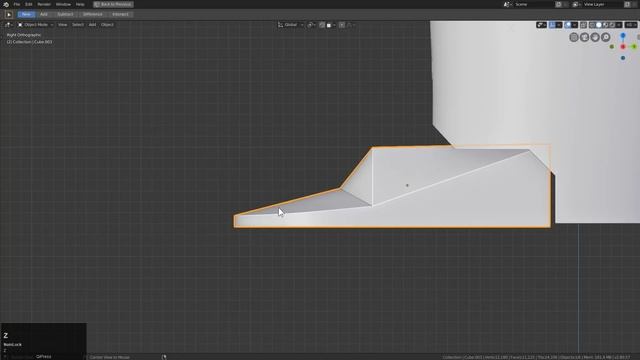Open the Window menu
Image resolution: width=640 pixels, height=360 pixels.
coord(63,4)
